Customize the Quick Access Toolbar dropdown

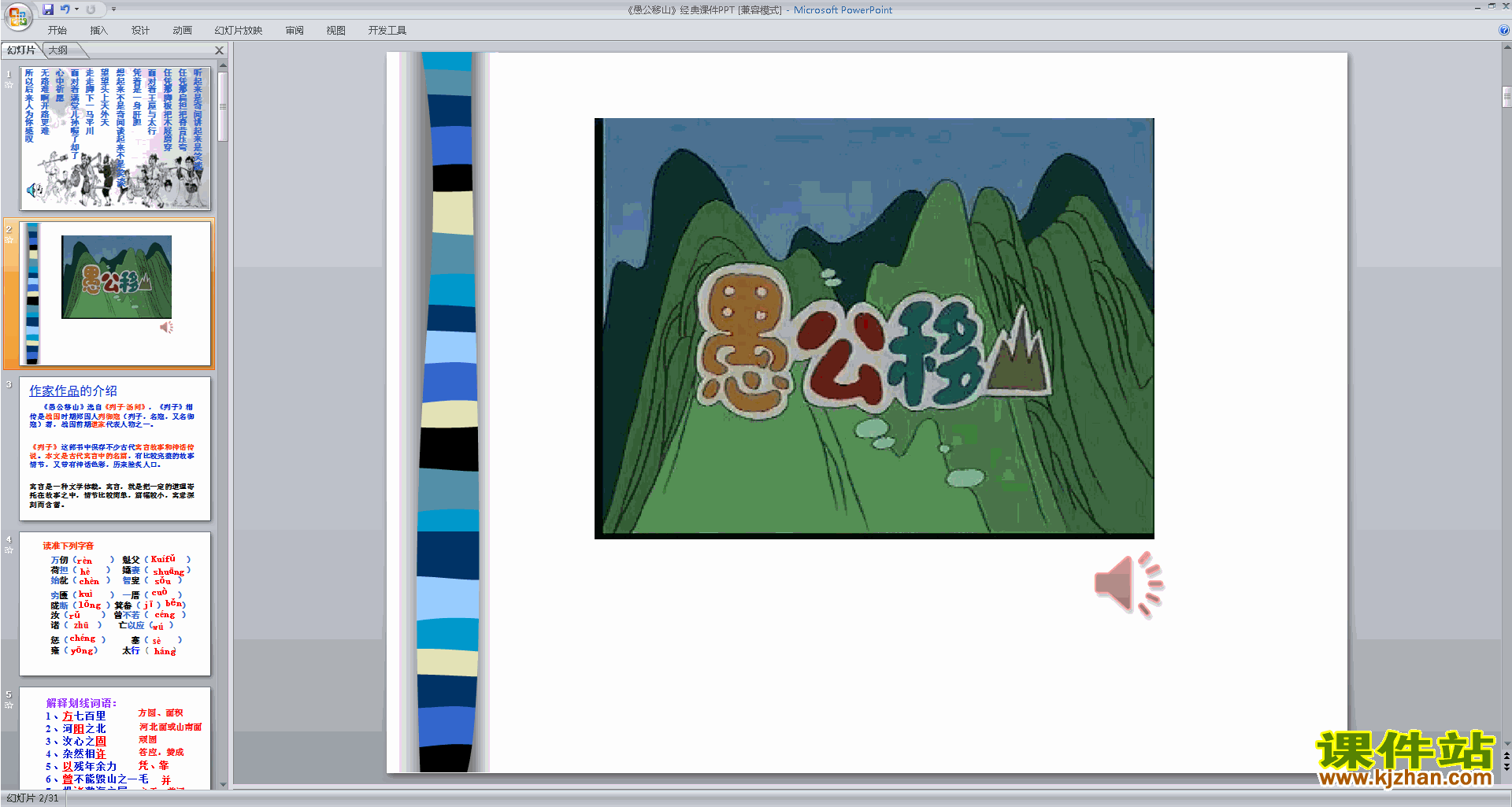(113, 9)
